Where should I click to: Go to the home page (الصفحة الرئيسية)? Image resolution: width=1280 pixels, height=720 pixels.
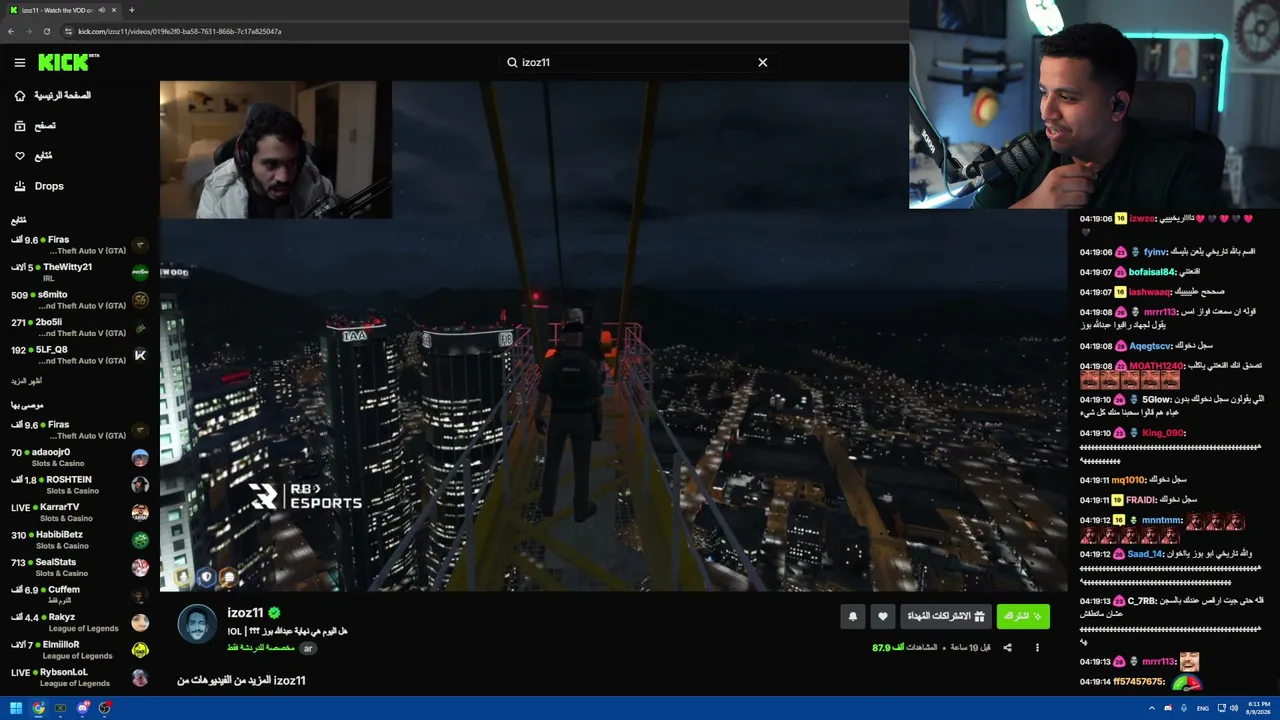(52, 96)
